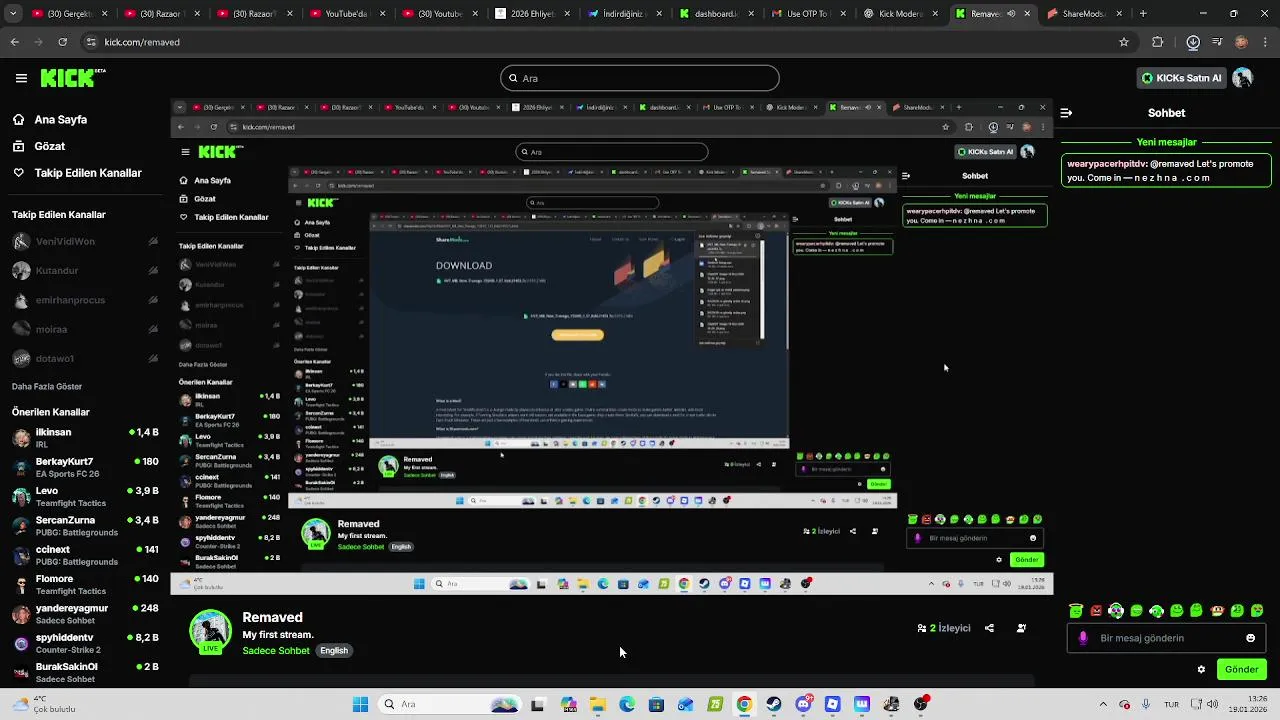Open recommended channel Levo
Viewport: 1280px width, 720px height.
coord(85,496)
